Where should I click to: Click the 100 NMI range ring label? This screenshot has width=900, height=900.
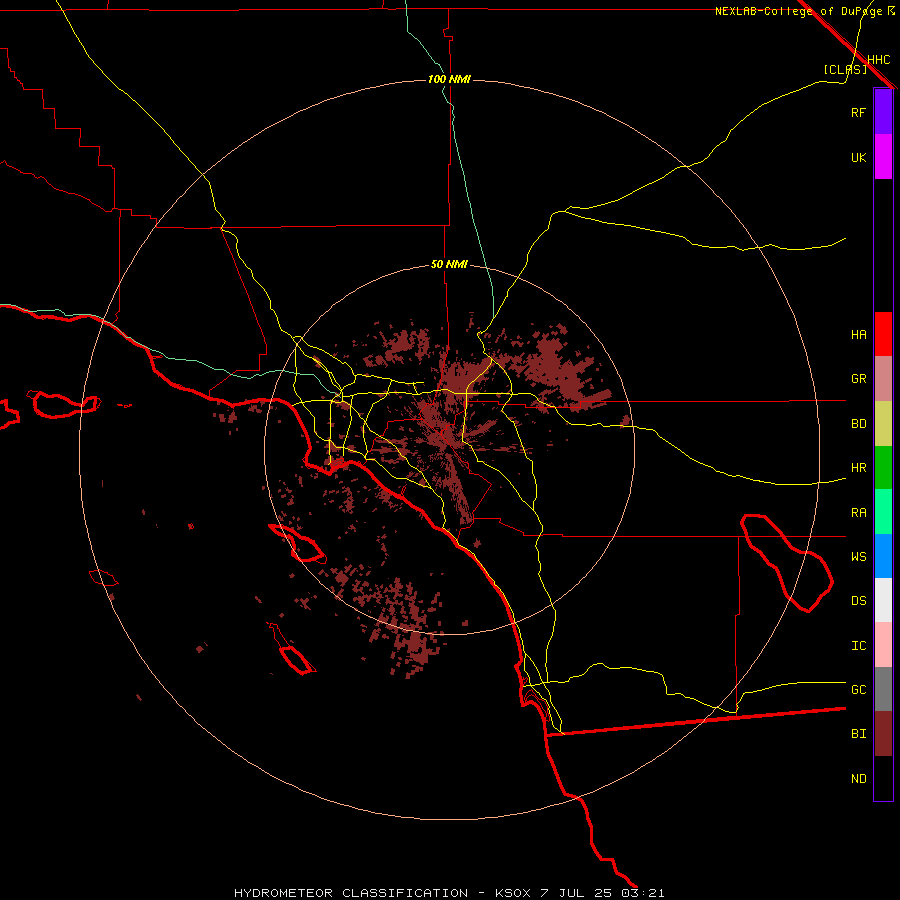click(x=449, y=79)
